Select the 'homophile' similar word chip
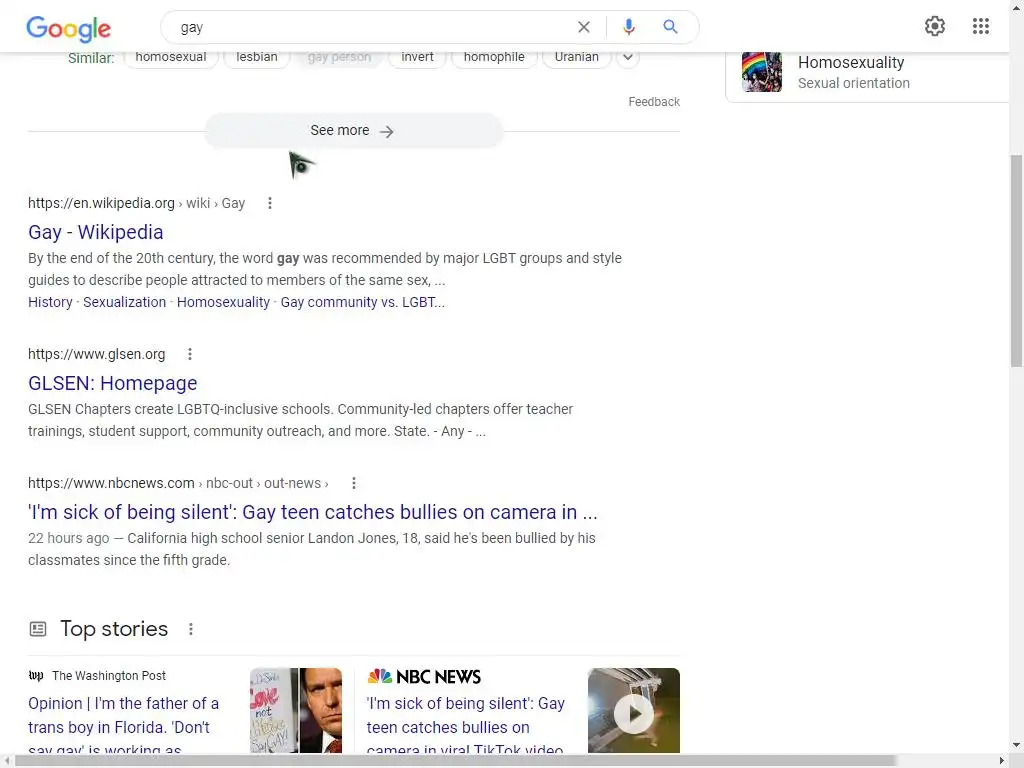The height and width of the screenshot is (768, 1024). click(x=494, y=57)
